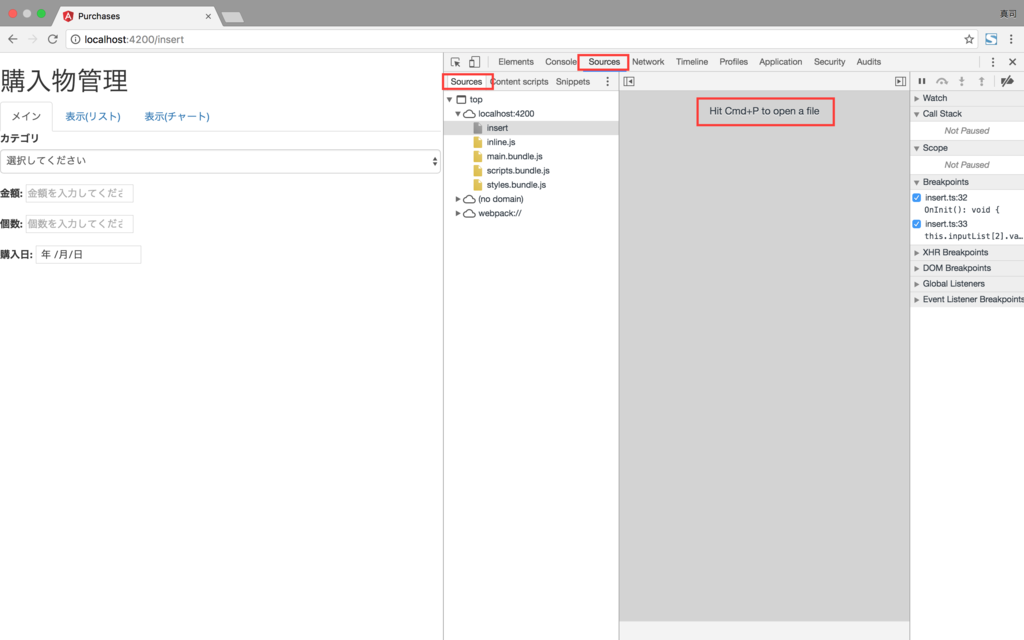
Task: Open the DevTools customize three-dot menu
Action: 993,62
